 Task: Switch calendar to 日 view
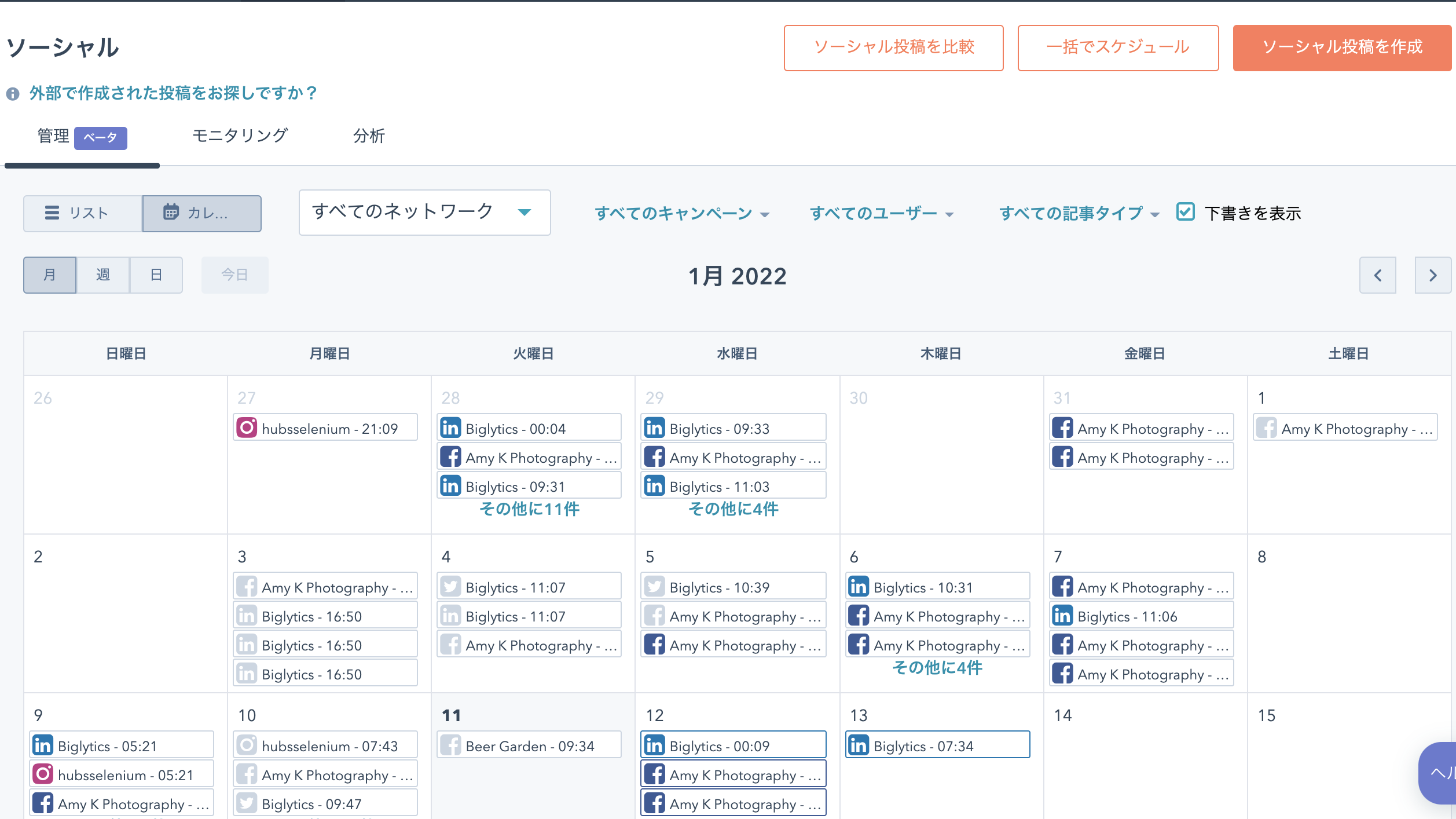tap(156, 275)
